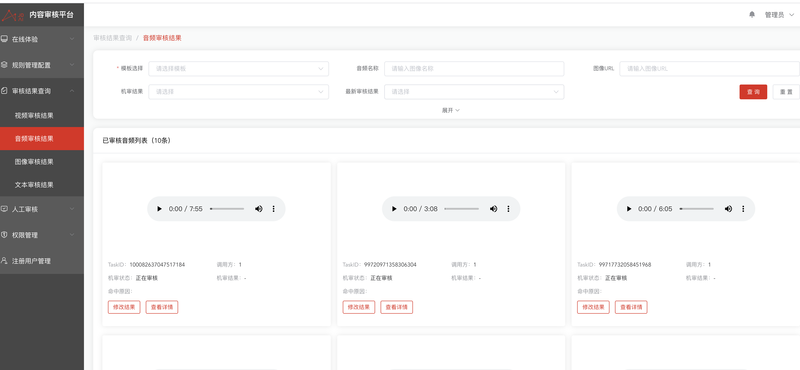Click 修改结果 for TaskID 100082637047517184

pyautogui.click(x=124, y=307)
